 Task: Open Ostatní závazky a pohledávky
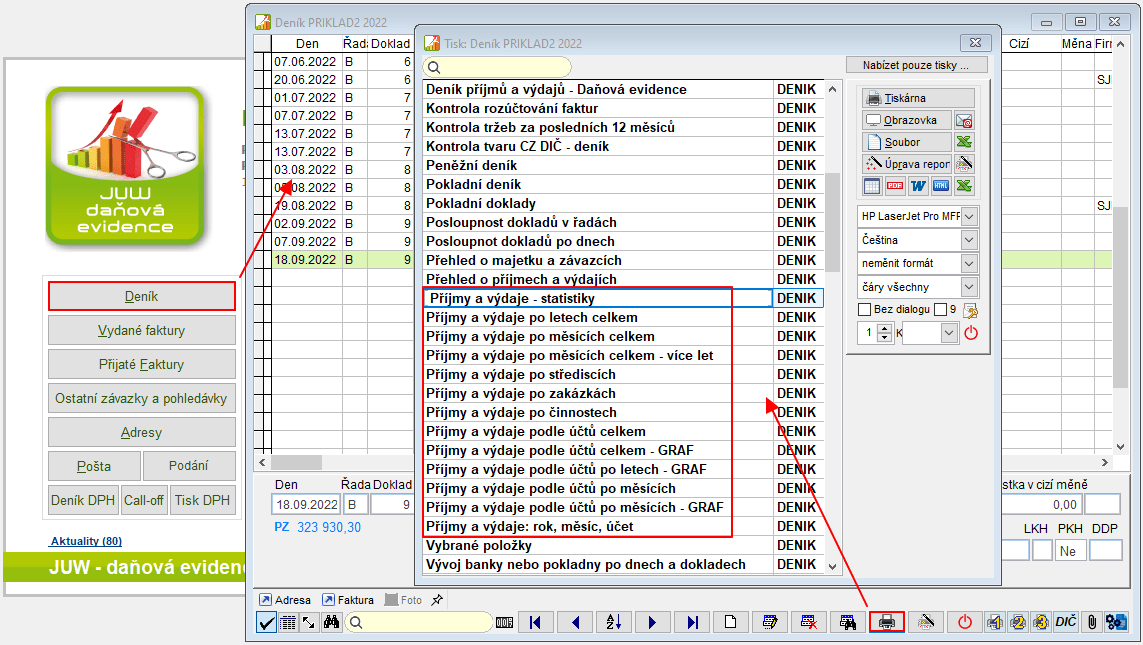tap(141, 399)
